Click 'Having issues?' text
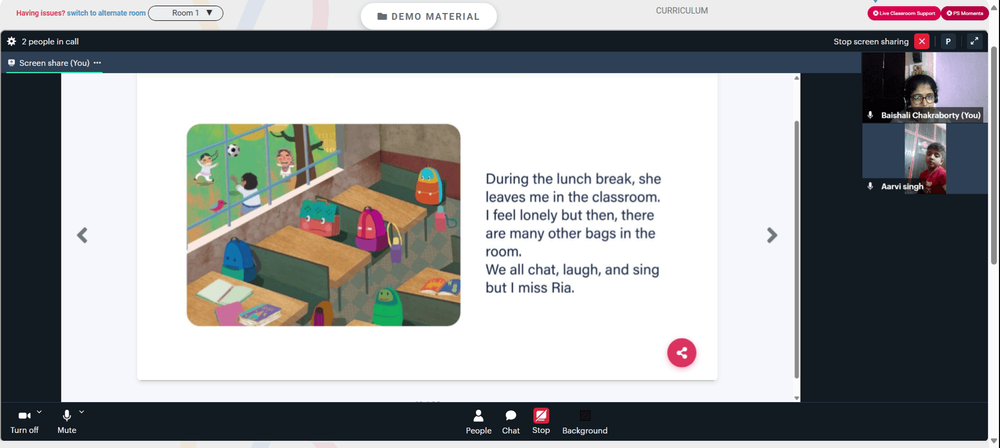1000x448 pixels. pos(41,13)
